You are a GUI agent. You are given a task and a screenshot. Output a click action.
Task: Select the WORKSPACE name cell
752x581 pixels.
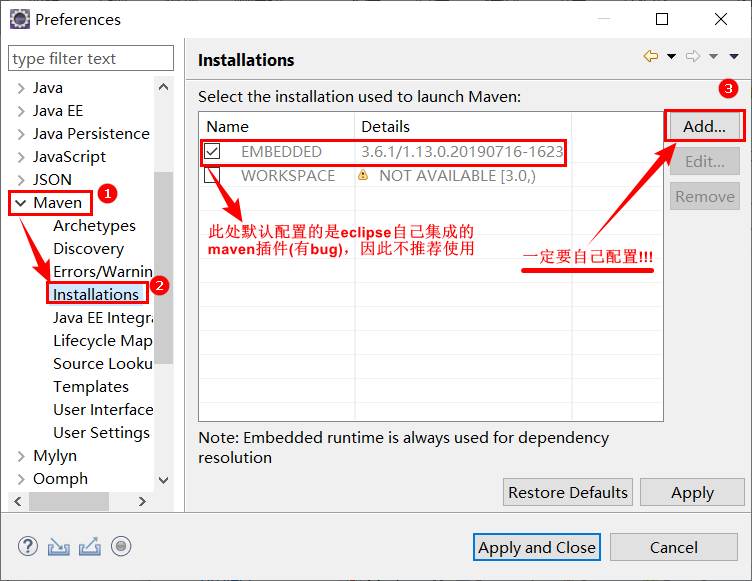tap(288, 176)
